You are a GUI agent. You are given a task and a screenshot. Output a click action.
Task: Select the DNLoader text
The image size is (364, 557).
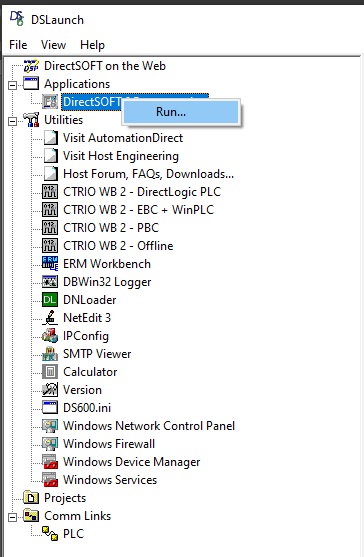coord(89,300)
